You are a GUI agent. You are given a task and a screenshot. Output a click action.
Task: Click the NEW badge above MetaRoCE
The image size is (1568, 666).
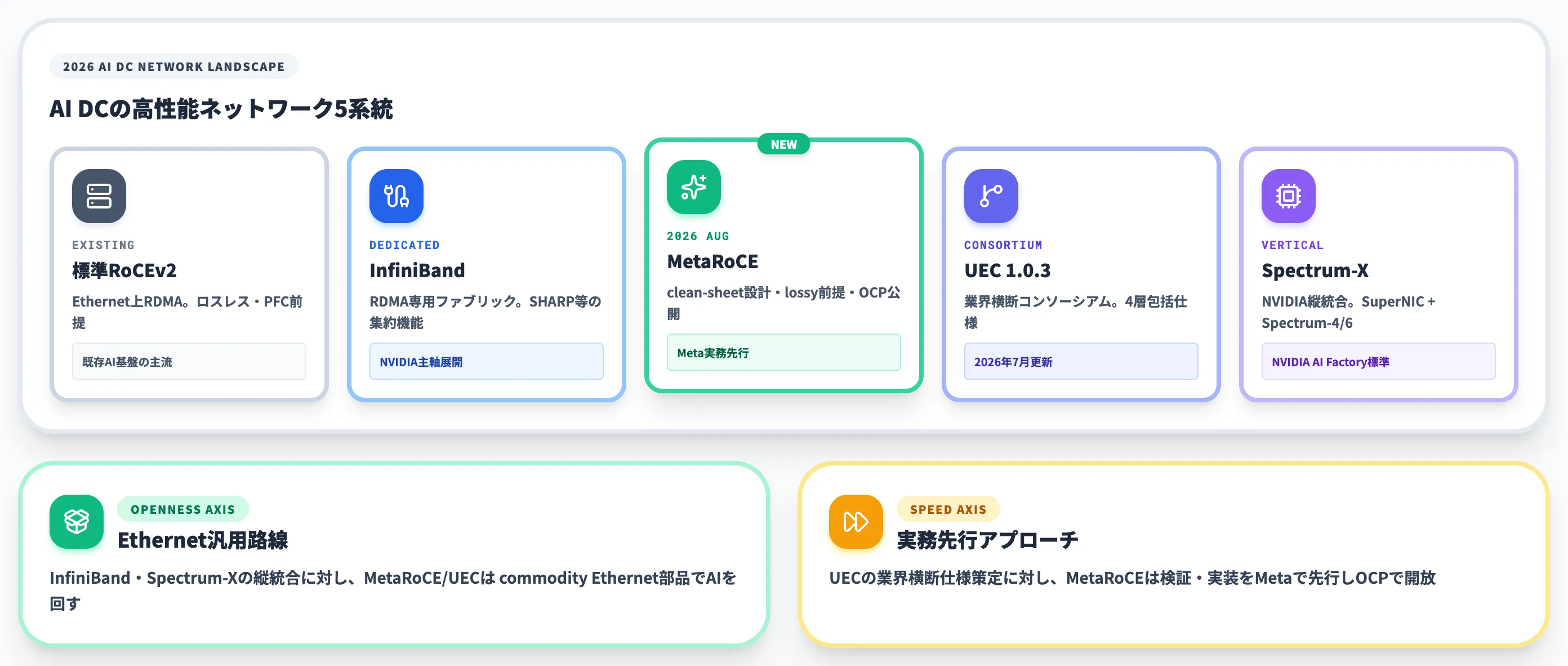pyautogui.click(x=783, y=144)
